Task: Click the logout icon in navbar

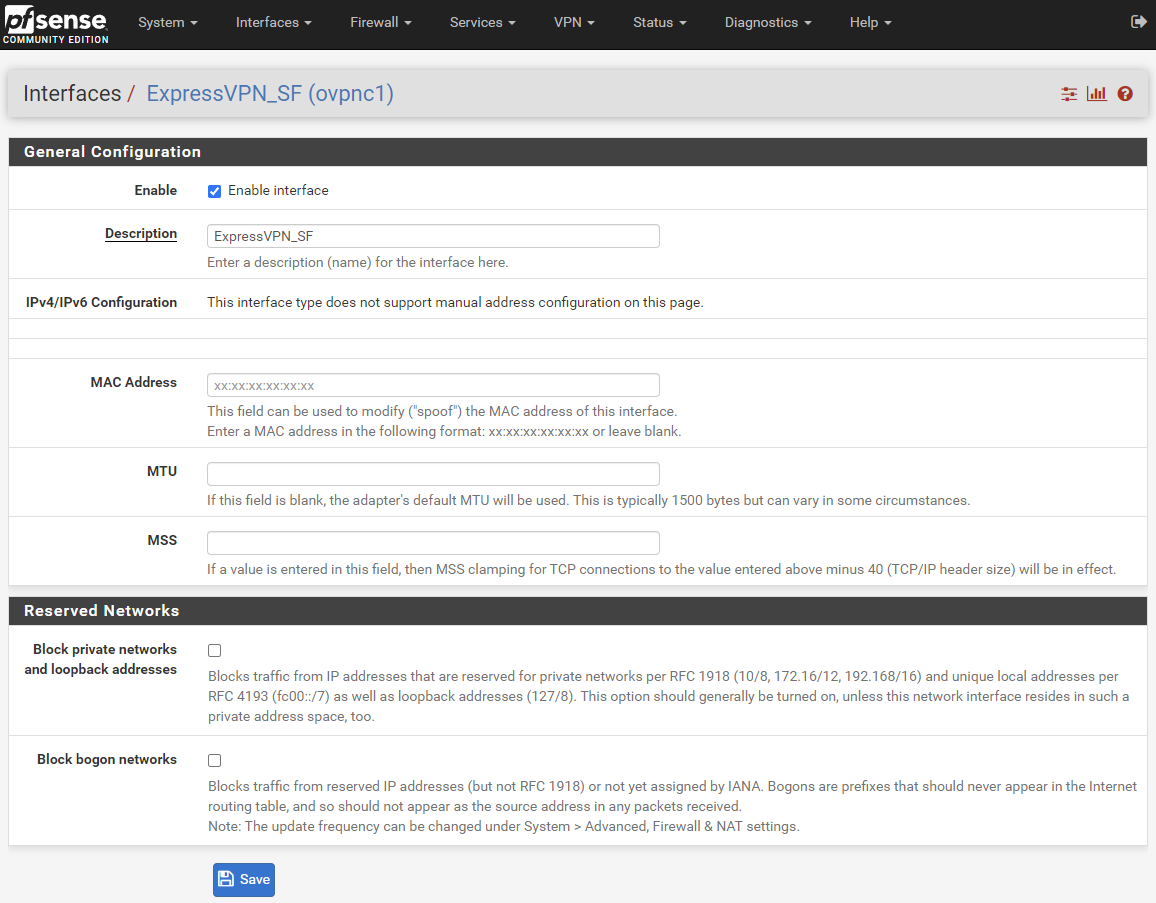Action: coord(1138,22)
